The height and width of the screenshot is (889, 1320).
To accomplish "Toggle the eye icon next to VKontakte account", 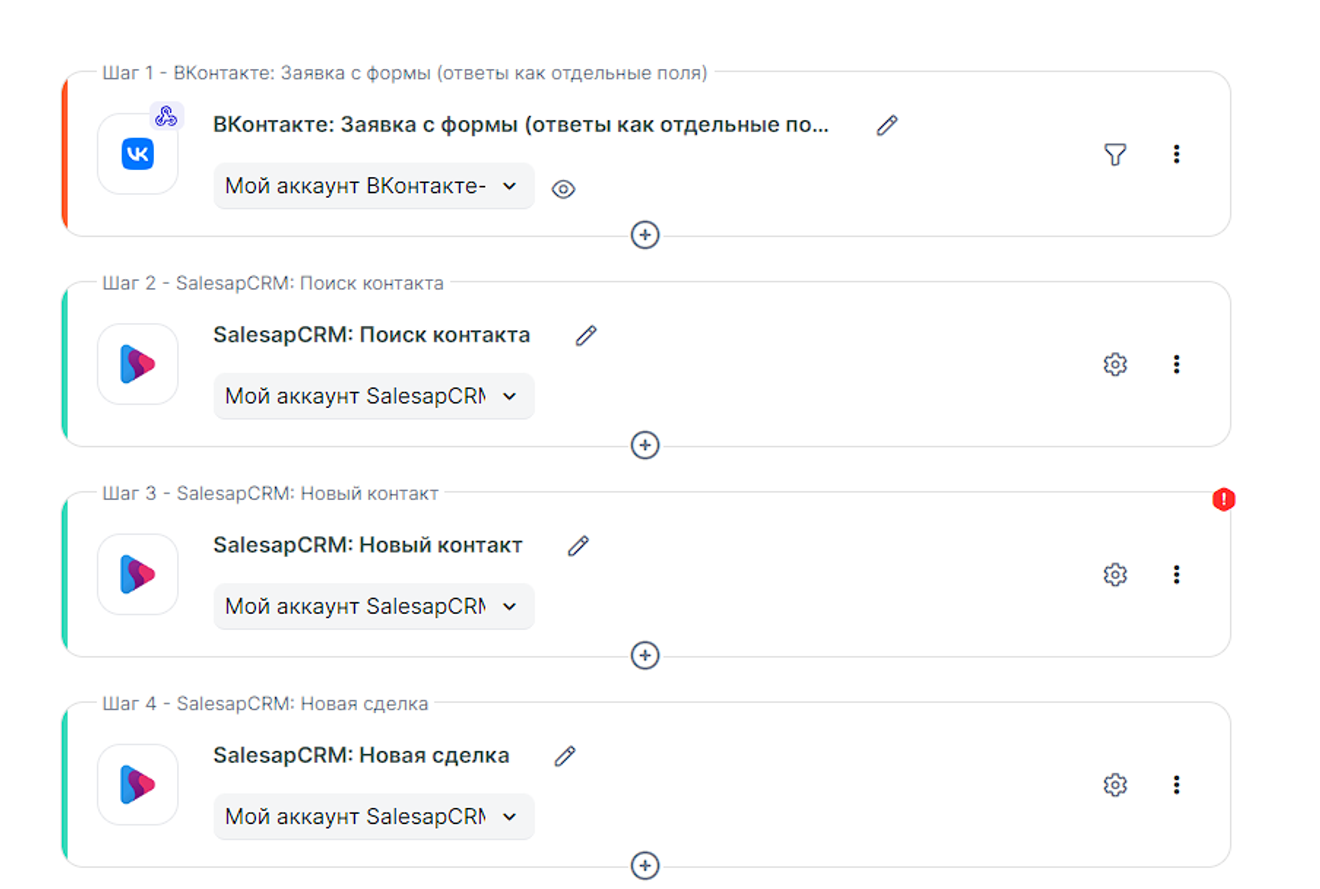I will pyautogui.click(x=564, y=189).
